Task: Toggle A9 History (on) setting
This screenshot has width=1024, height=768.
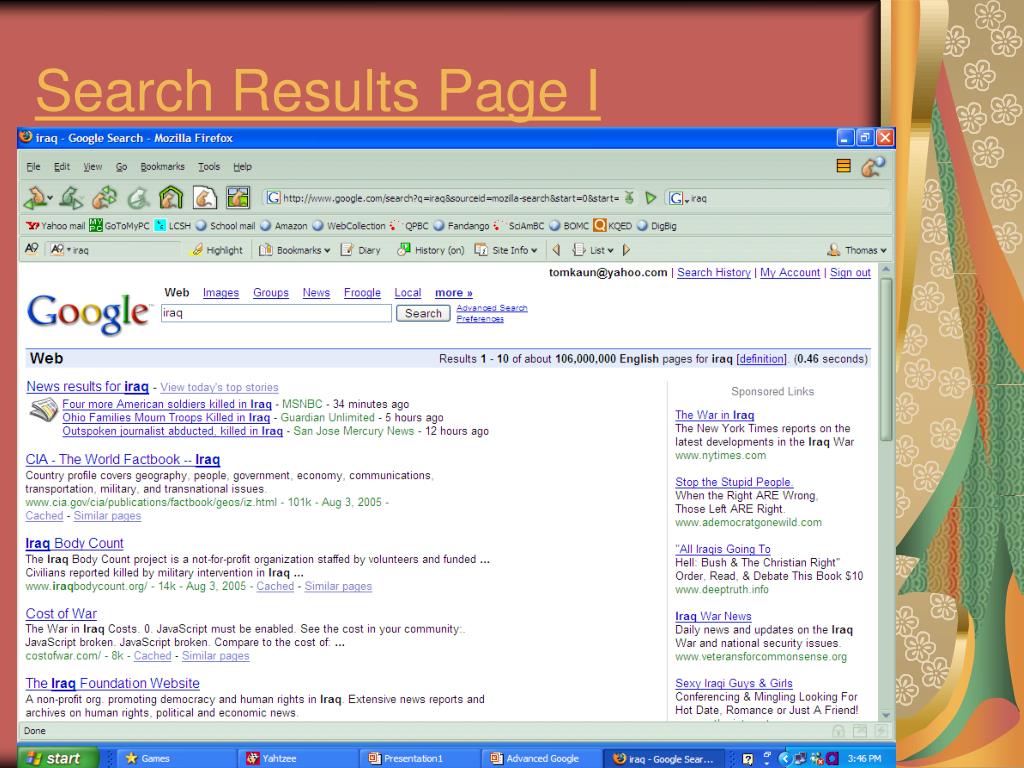Action: click(x=431, y=250)
